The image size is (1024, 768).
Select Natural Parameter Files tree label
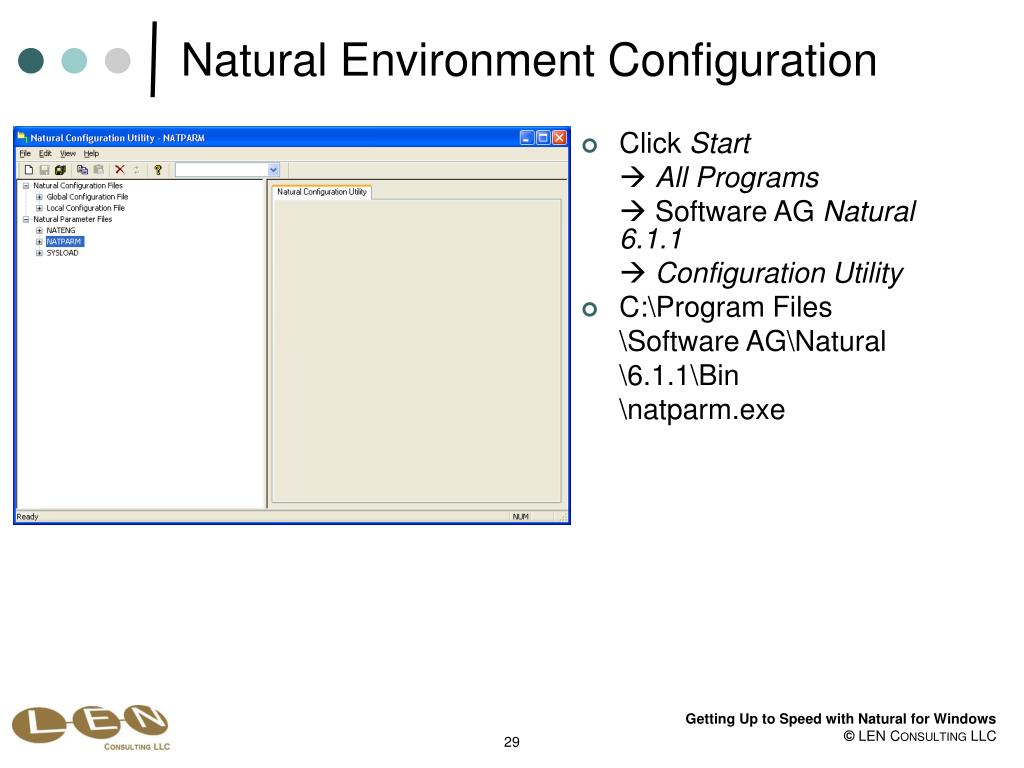pos(72,219)
